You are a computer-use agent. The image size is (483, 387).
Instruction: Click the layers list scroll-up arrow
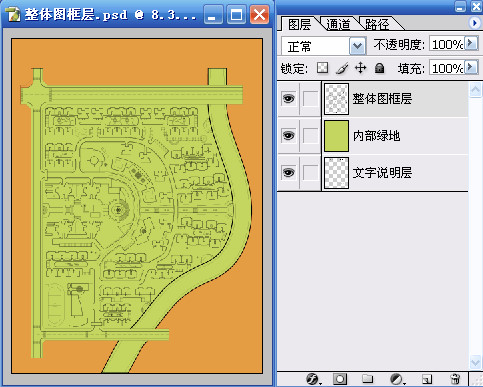(x=475, y=89)
